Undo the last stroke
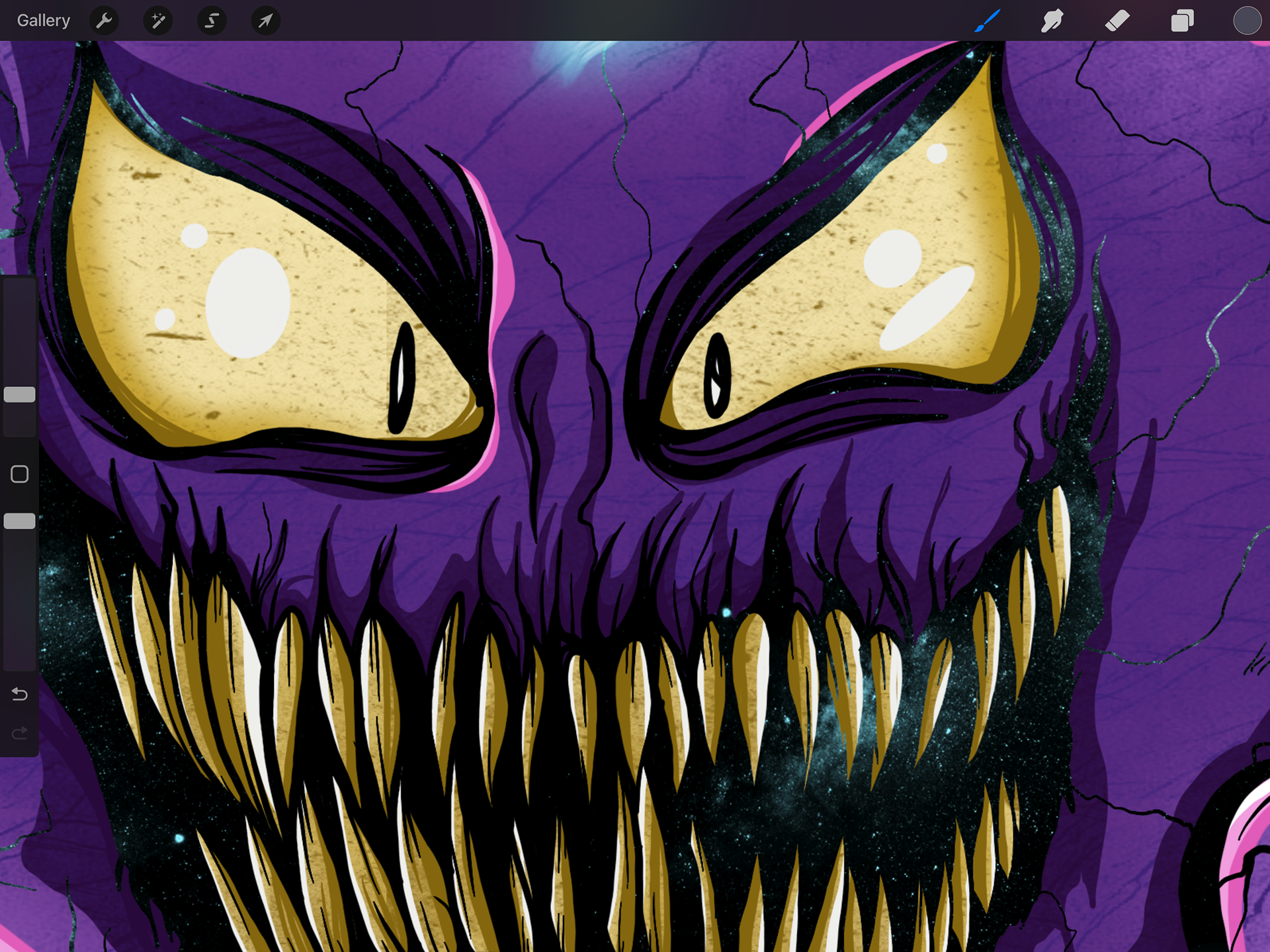The height and width of the screenshot is (952, 1270). coord(20,694)
